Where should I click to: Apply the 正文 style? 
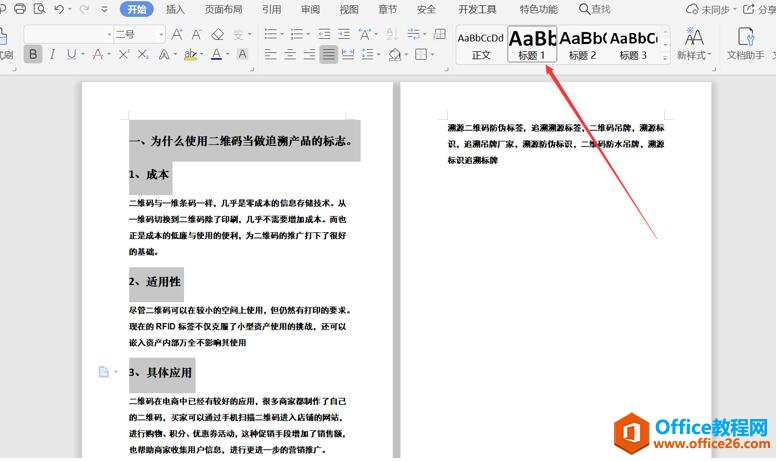pos(481,44)
